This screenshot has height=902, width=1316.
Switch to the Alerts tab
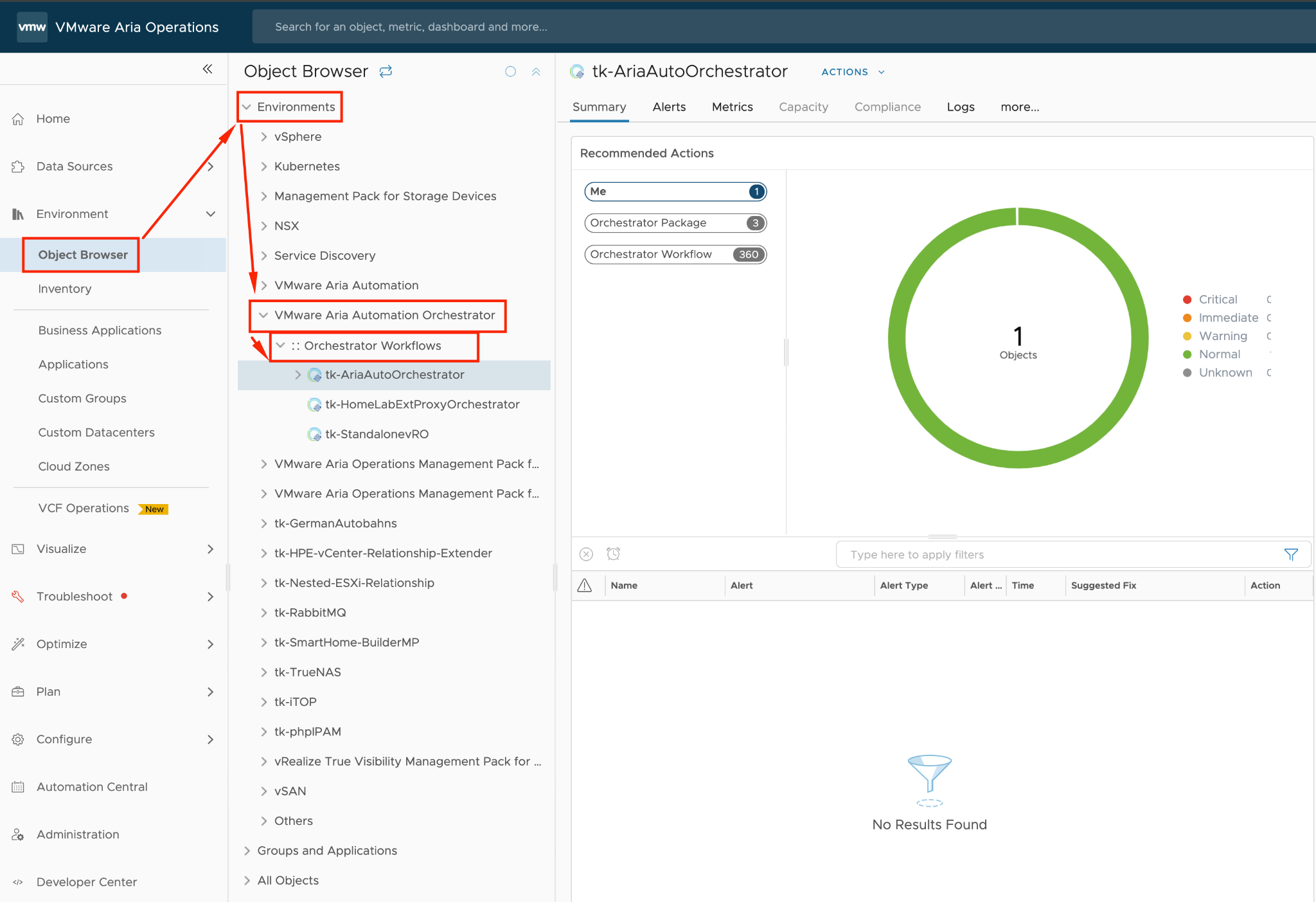coord(669,107)
